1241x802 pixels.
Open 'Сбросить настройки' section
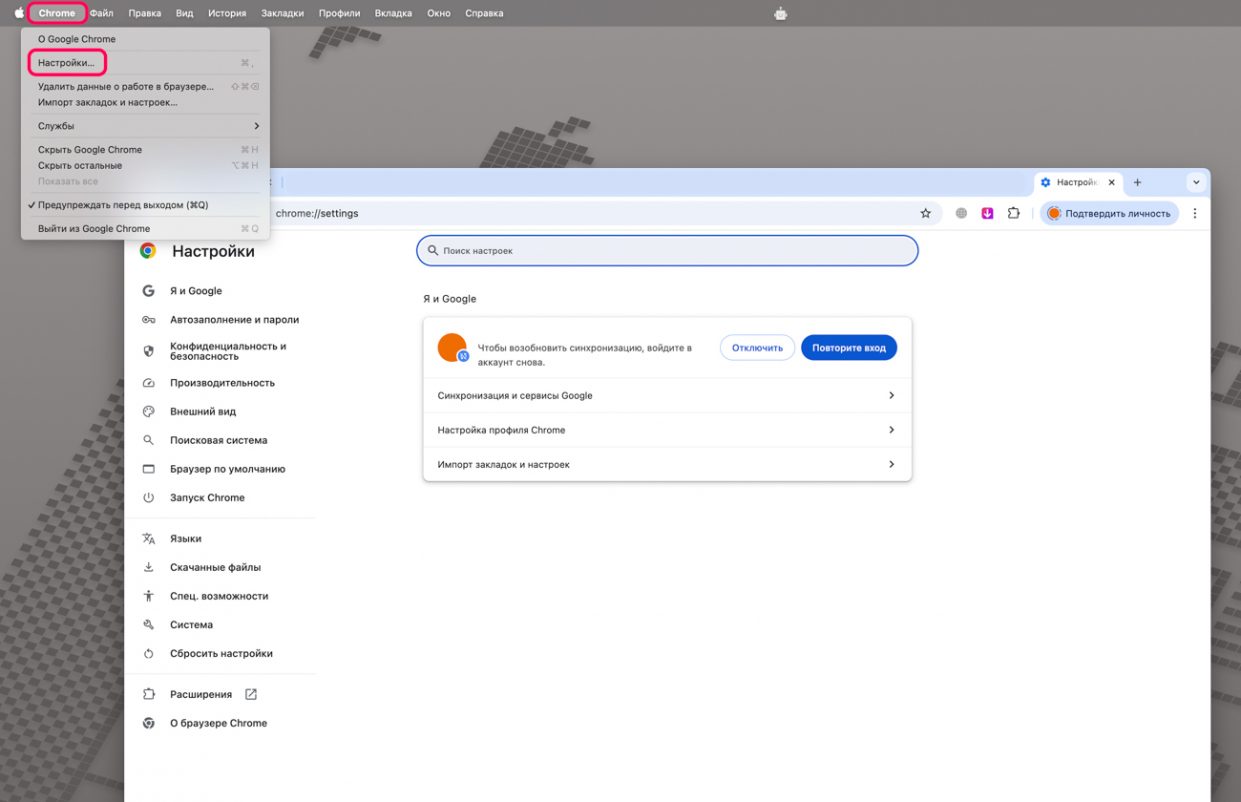(222, 653)
